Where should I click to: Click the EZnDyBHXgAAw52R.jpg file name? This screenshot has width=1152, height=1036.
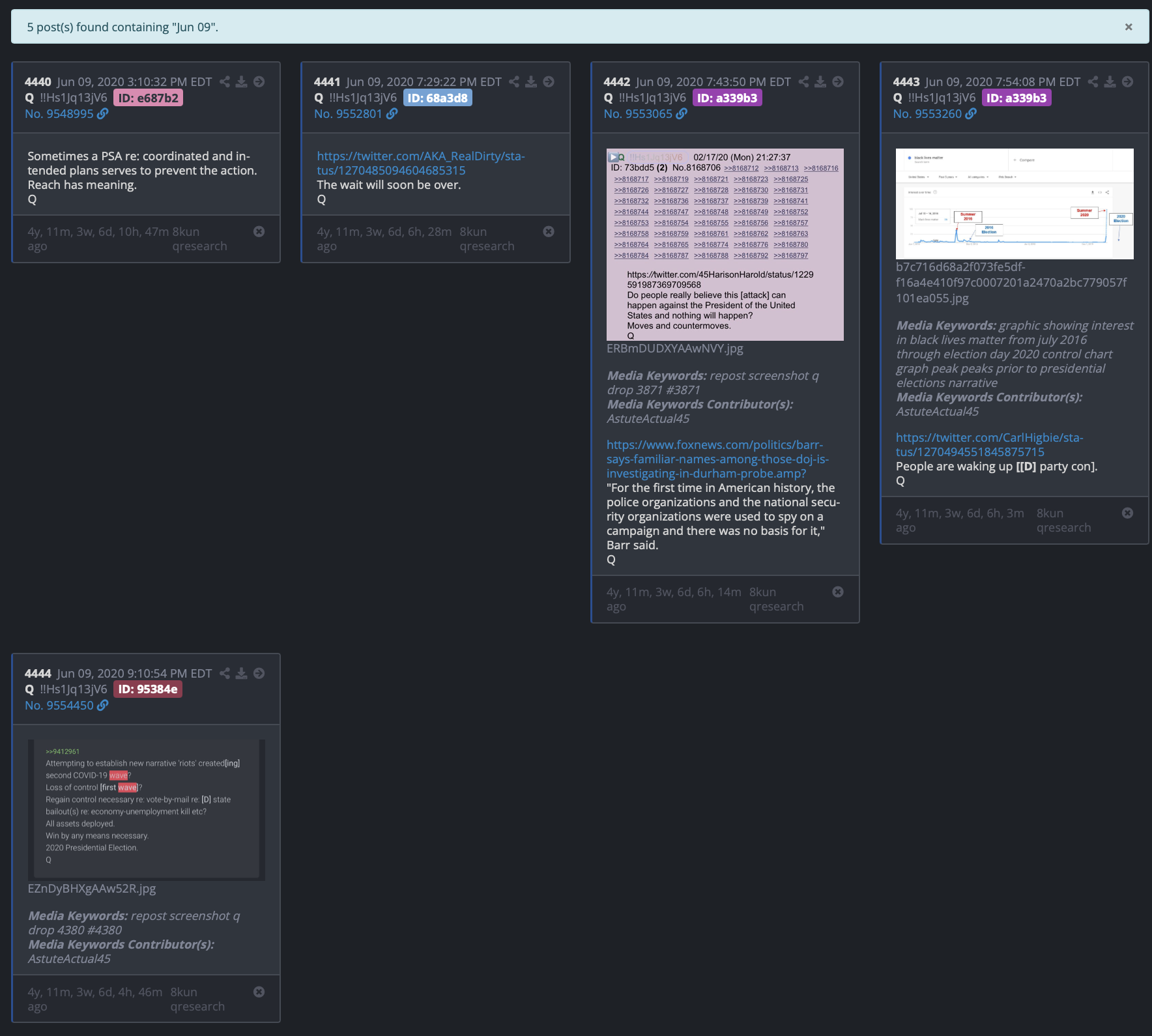point(91,888)
